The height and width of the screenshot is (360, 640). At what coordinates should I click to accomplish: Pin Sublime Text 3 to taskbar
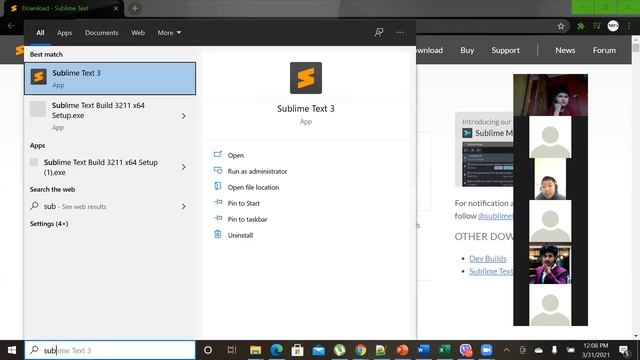[x=247, y=219]
